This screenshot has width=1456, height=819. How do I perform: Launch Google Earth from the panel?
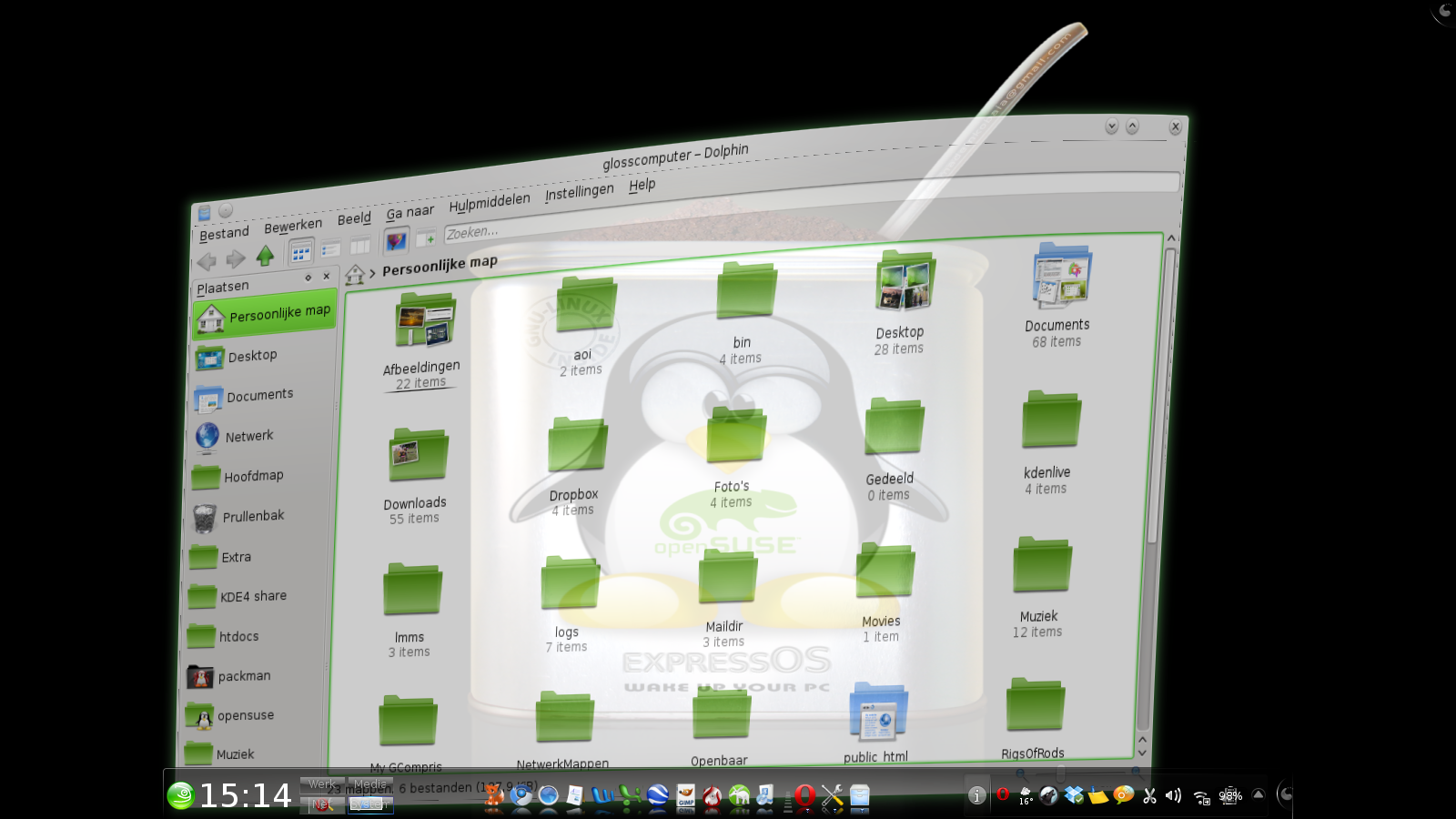coord(657,796)
